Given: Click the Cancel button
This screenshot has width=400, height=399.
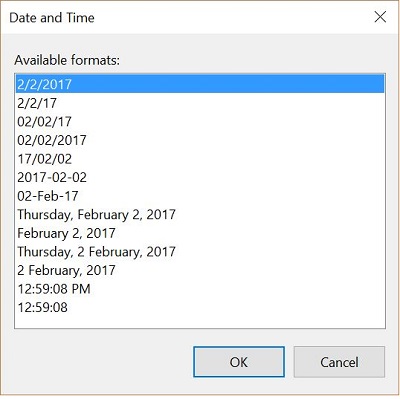Looking at the screenshot, I should (339, 362).
